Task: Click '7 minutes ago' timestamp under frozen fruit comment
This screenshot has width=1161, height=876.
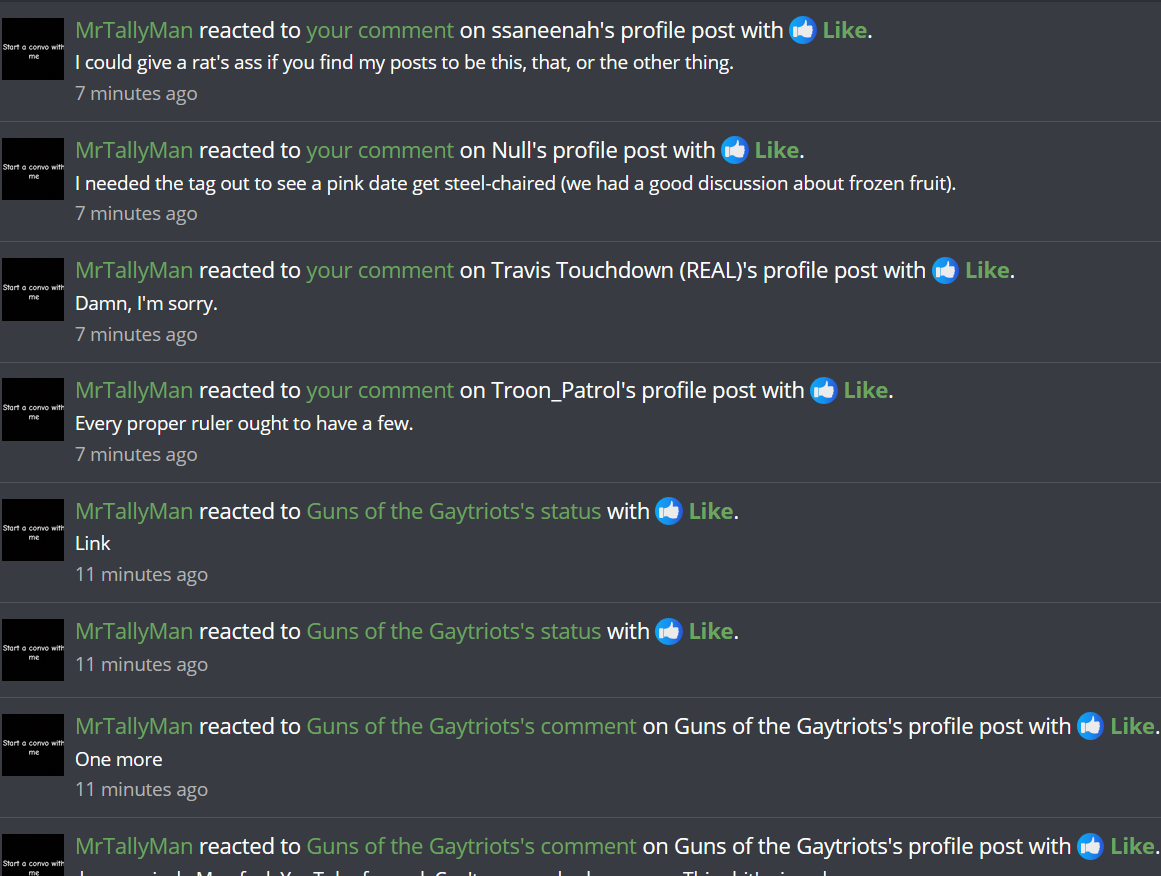Action: click(x=136, y=214)
